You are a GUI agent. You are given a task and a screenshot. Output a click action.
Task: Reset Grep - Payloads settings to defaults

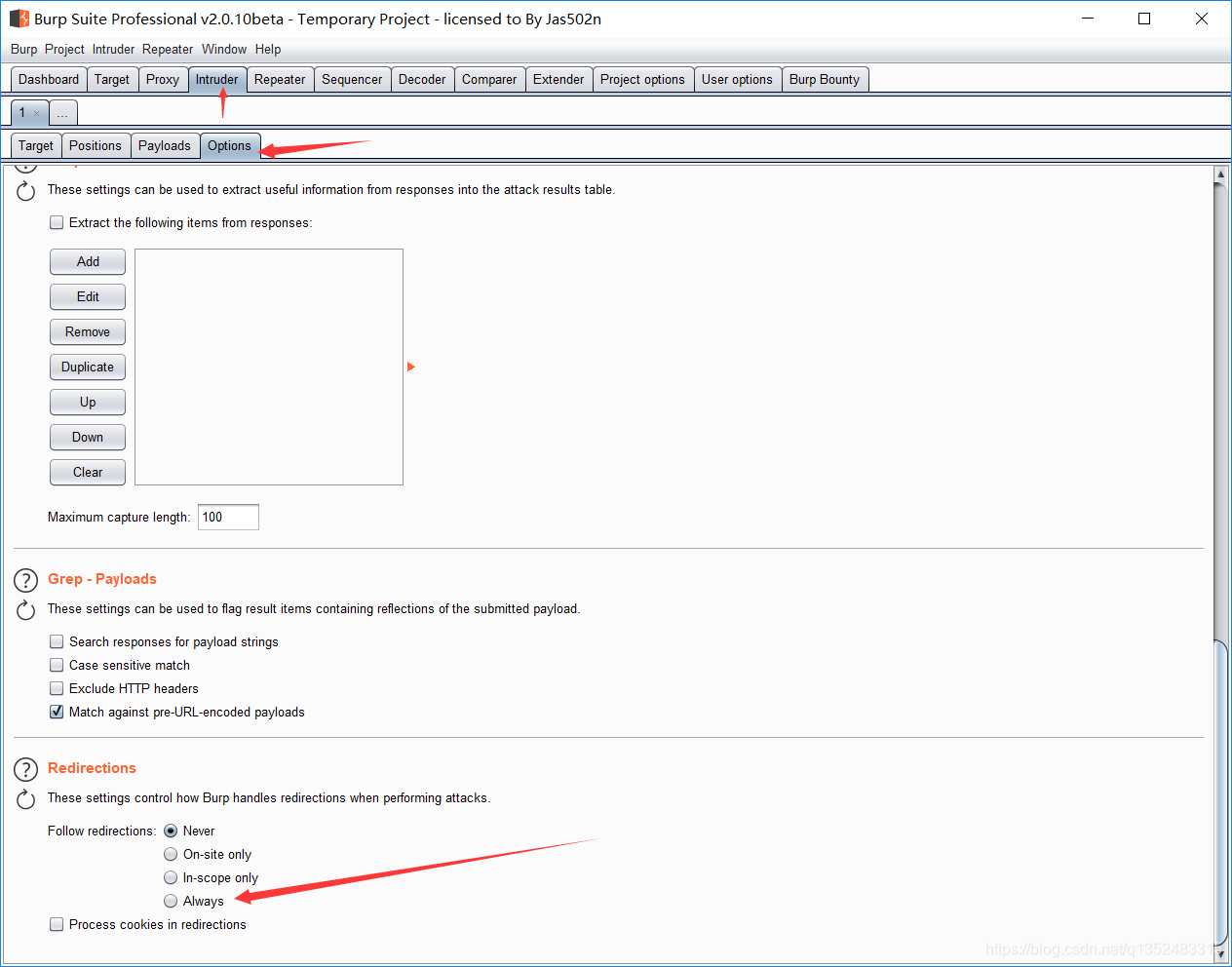(25, 610)
